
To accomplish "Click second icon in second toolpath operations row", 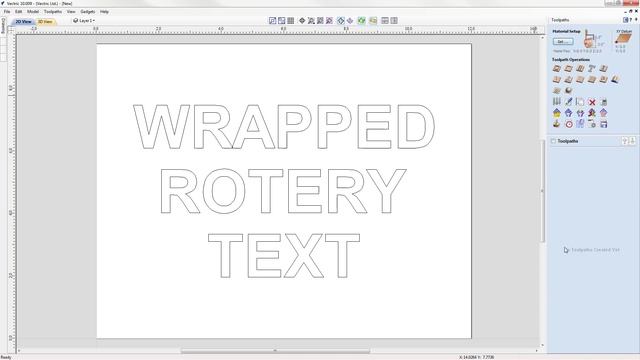I will click(x=569, y=80).
